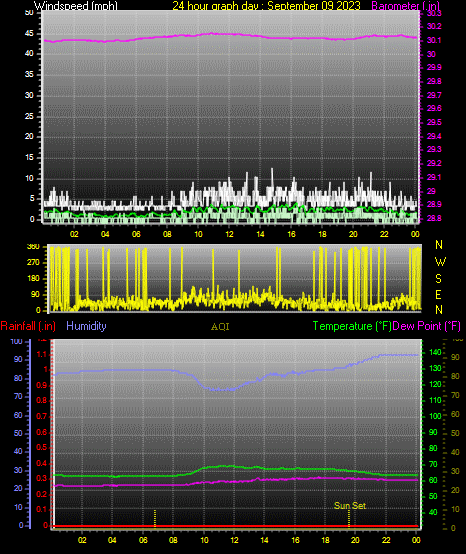Click the 'Barometer (.in)' axis label

point(406,6)
